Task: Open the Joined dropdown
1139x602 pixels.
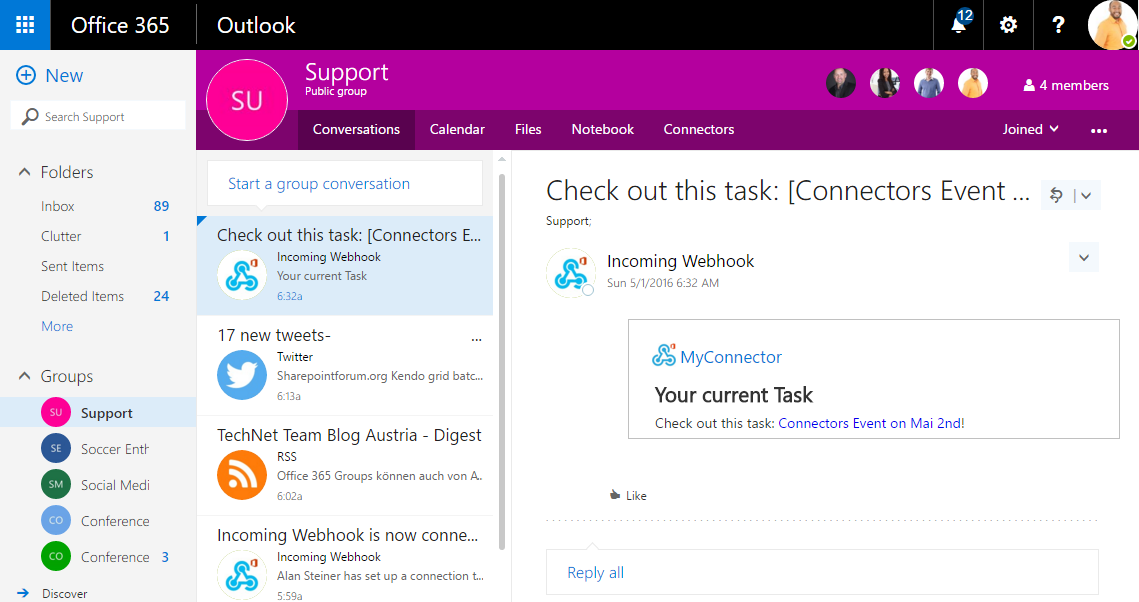Action: pos(1030,129)
